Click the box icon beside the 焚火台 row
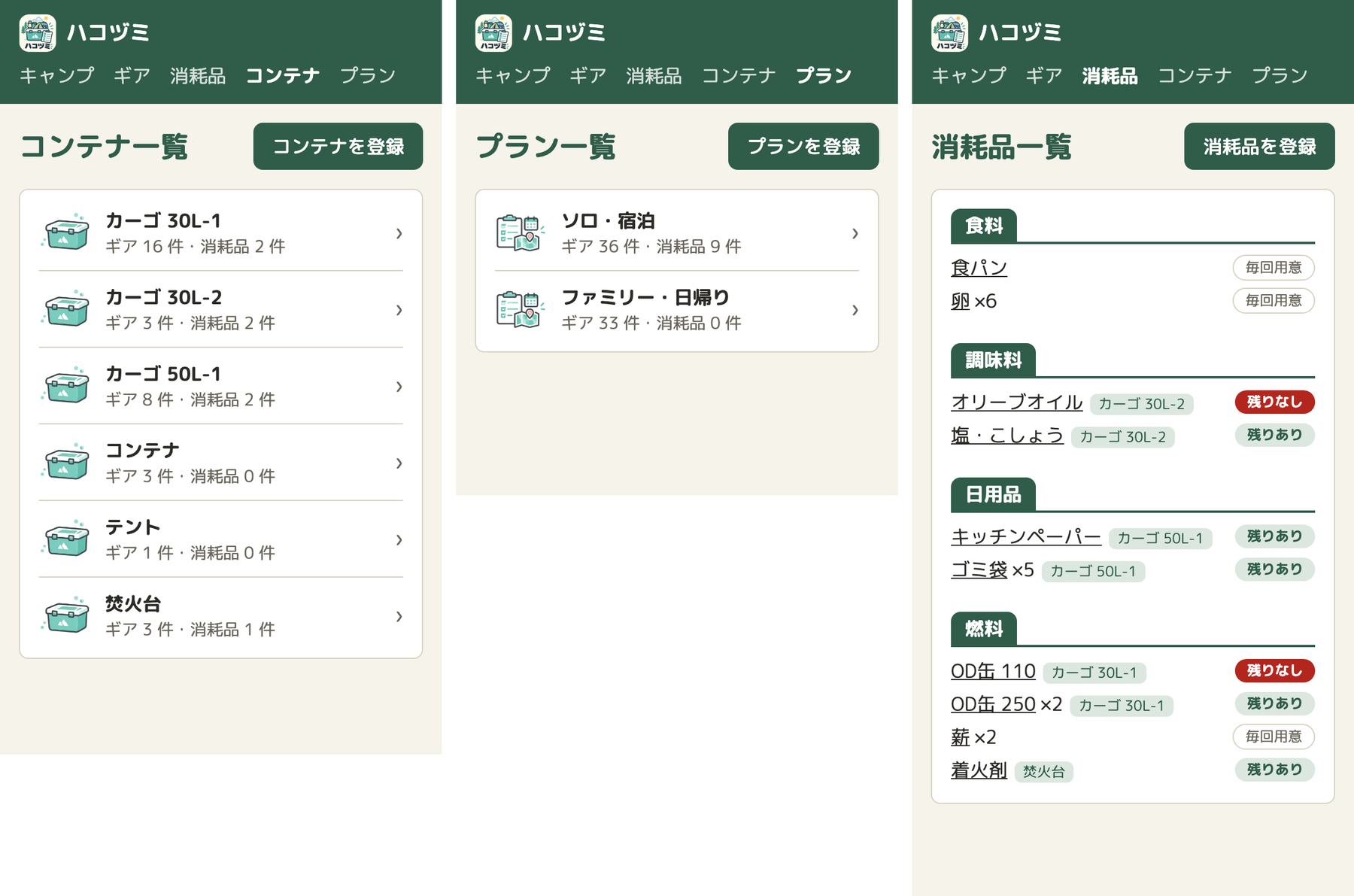 (x=66, y=616)
